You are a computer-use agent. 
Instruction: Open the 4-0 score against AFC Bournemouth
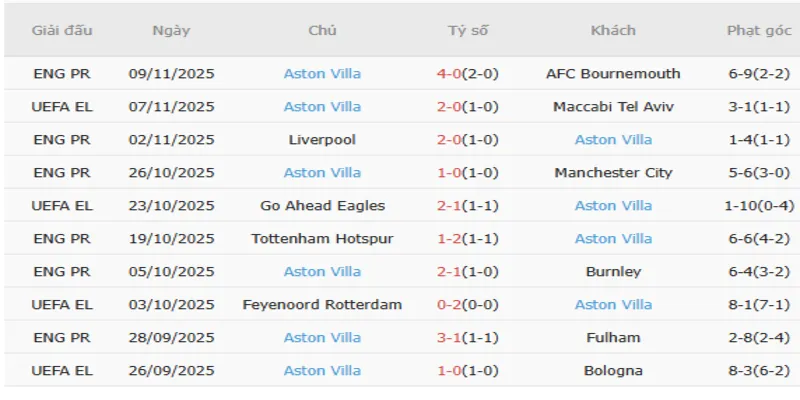468,74
